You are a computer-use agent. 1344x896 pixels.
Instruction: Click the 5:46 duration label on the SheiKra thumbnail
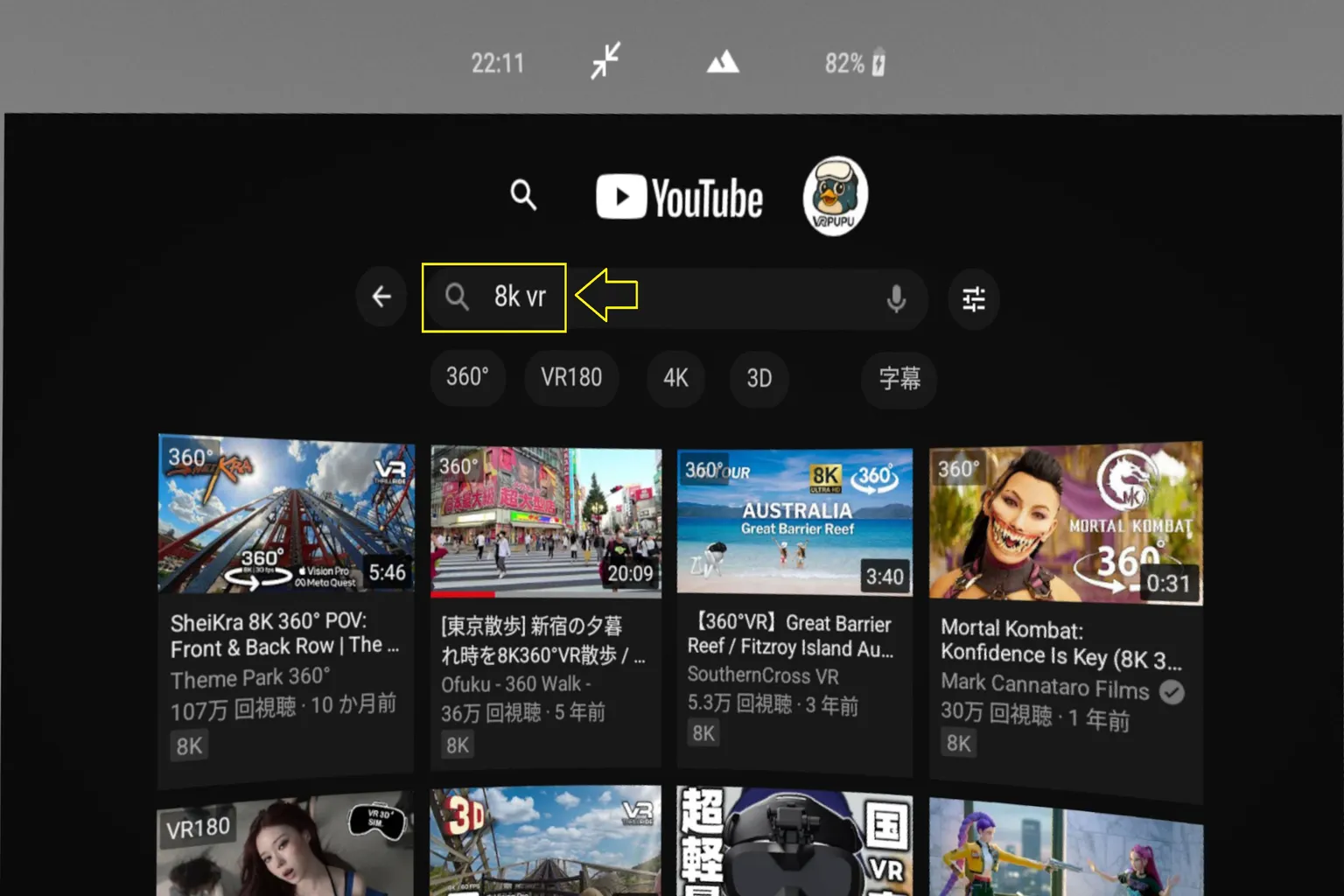(387, 572)
